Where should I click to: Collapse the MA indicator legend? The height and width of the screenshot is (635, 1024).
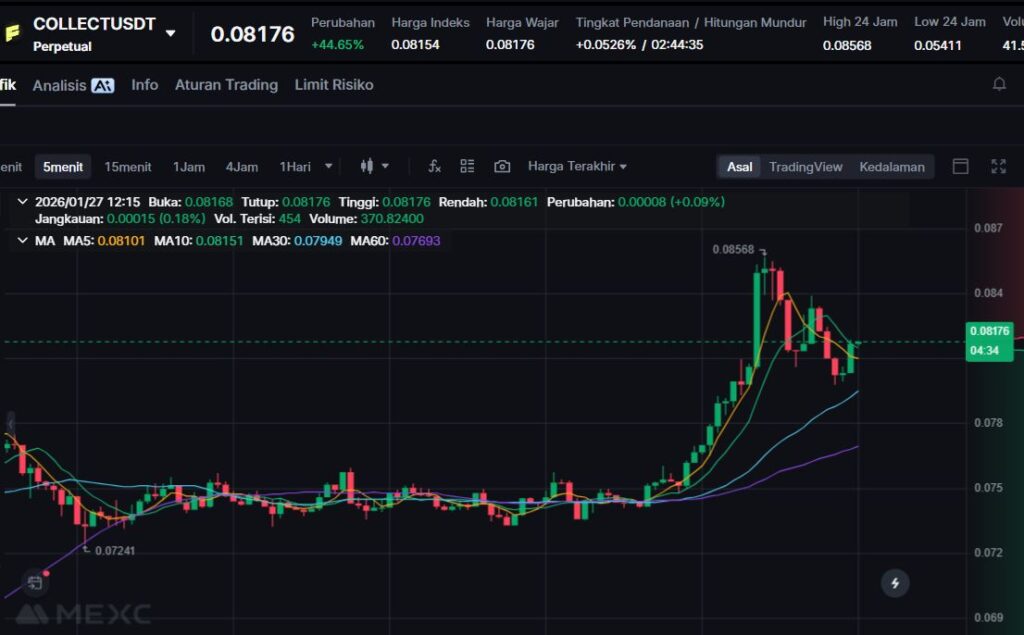[x=23, y=241]
